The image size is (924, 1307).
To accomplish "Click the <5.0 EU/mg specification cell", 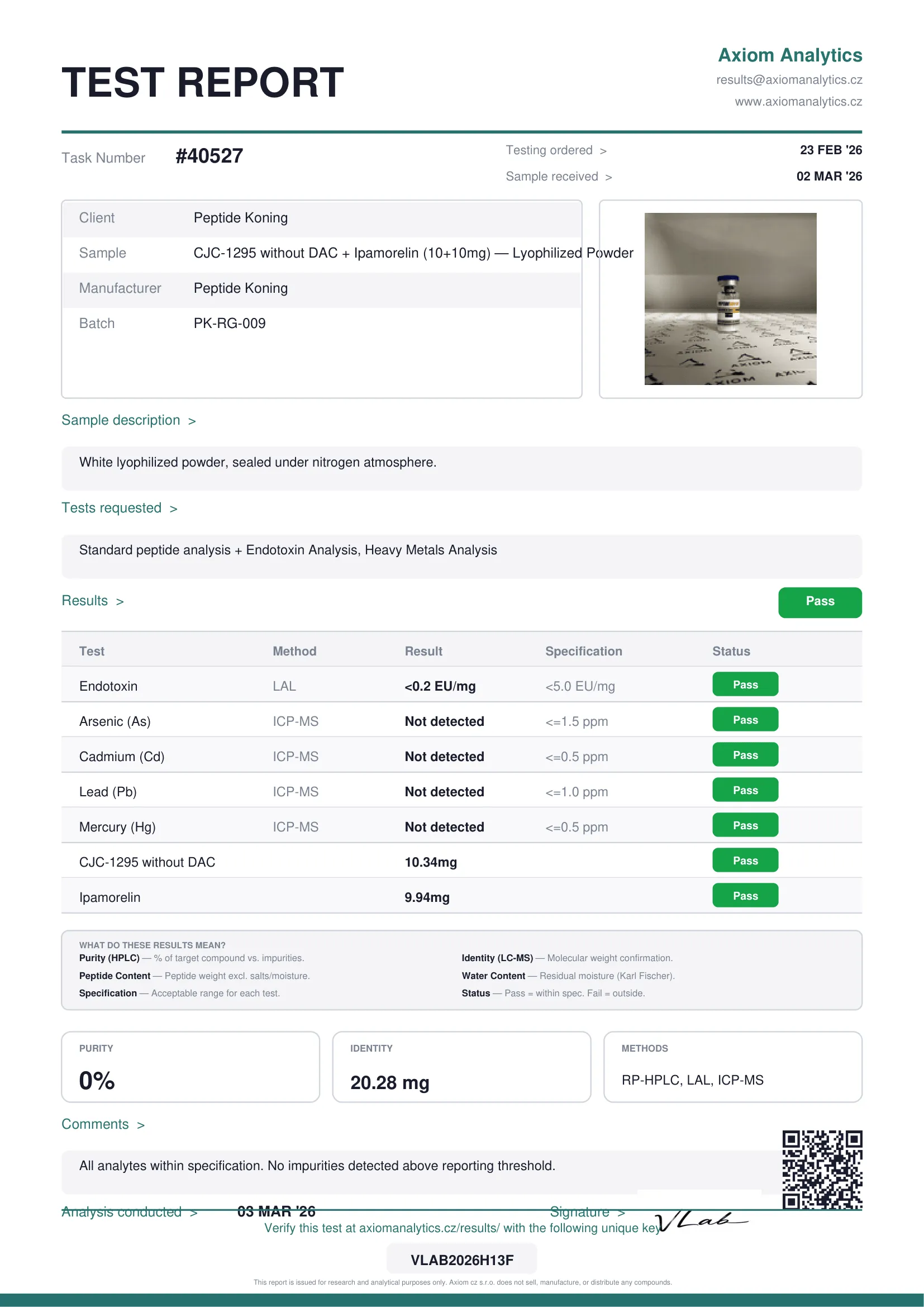I will 580,687.
